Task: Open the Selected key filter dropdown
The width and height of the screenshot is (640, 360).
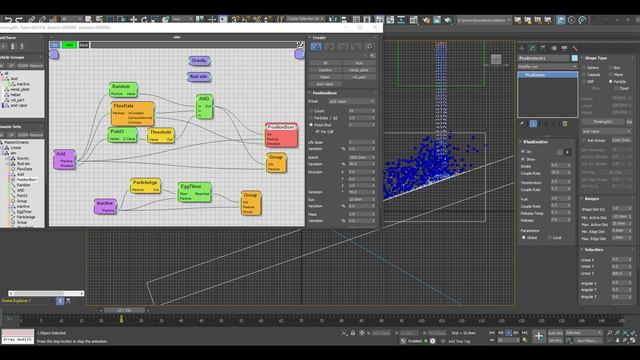Action: click(x=583, y=333)
